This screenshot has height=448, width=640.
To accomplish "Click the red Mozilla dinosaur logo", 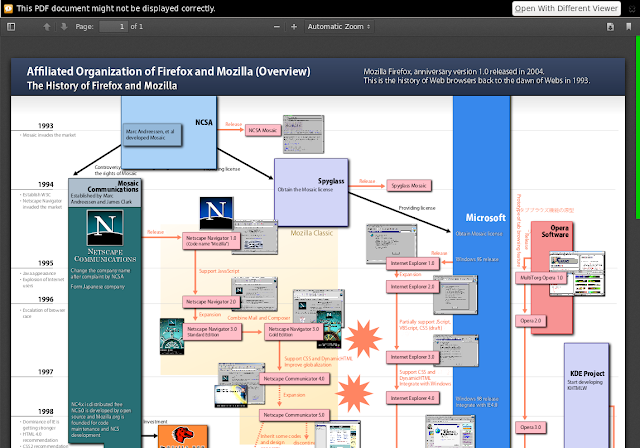I will (x=182, y=436).
